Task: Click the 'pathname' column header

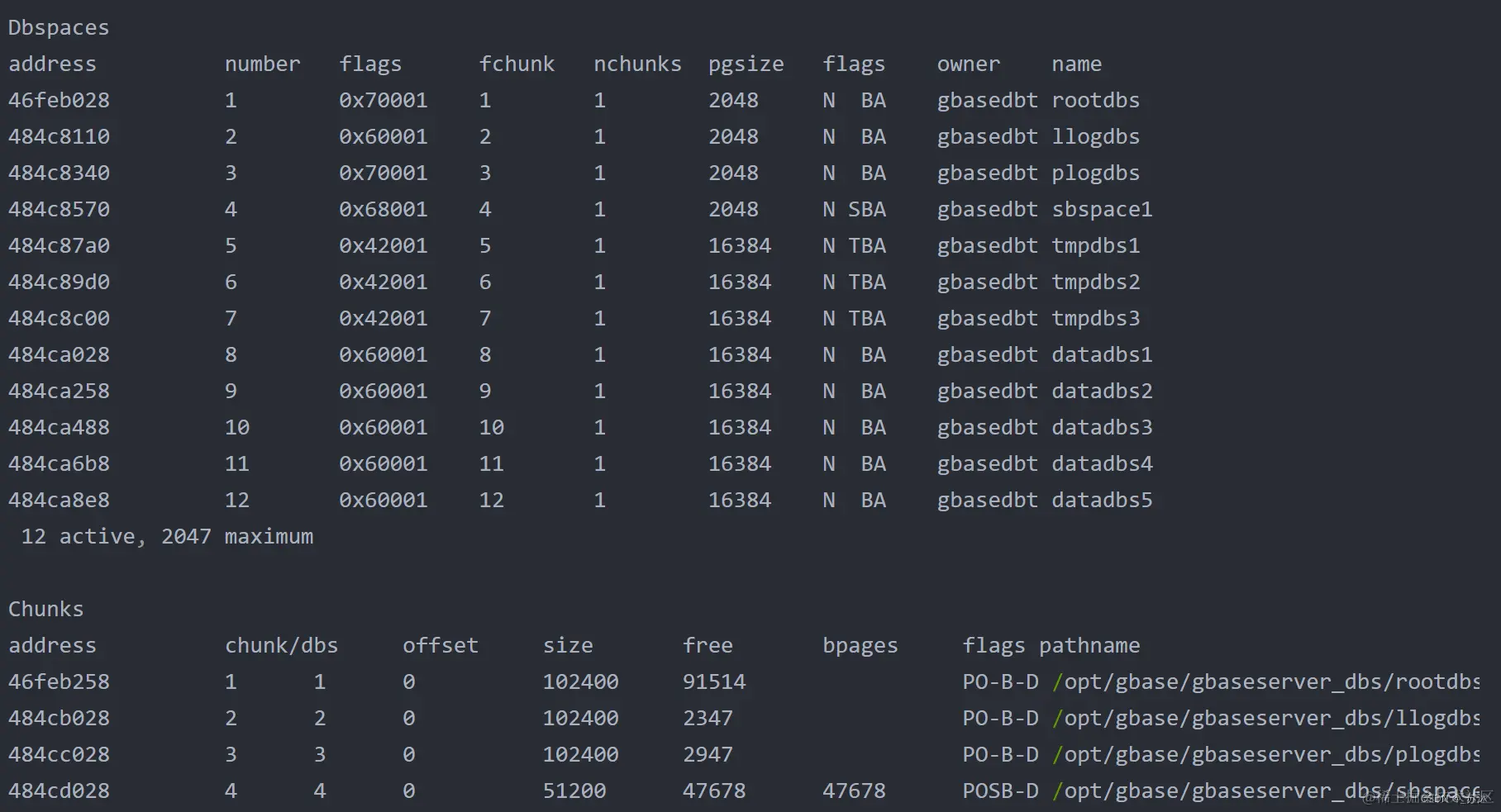Action: click(x=1089, y=646)
